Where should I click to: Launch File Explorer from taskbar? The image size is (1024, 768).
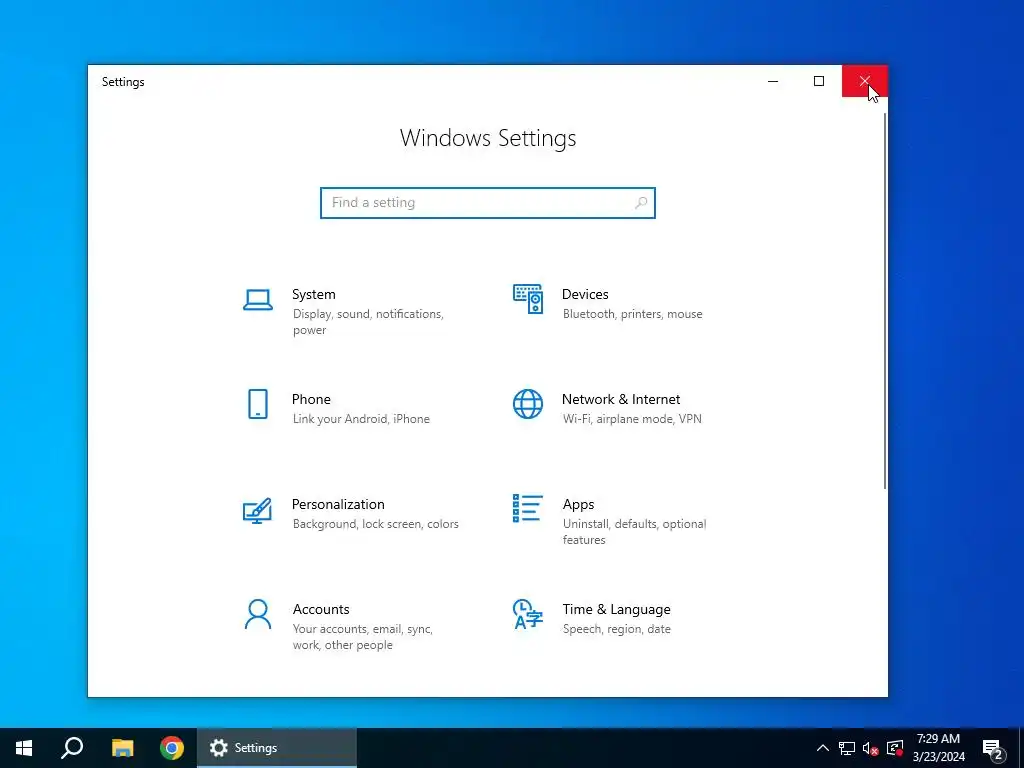pyautogui.click(x=122, y=748)
